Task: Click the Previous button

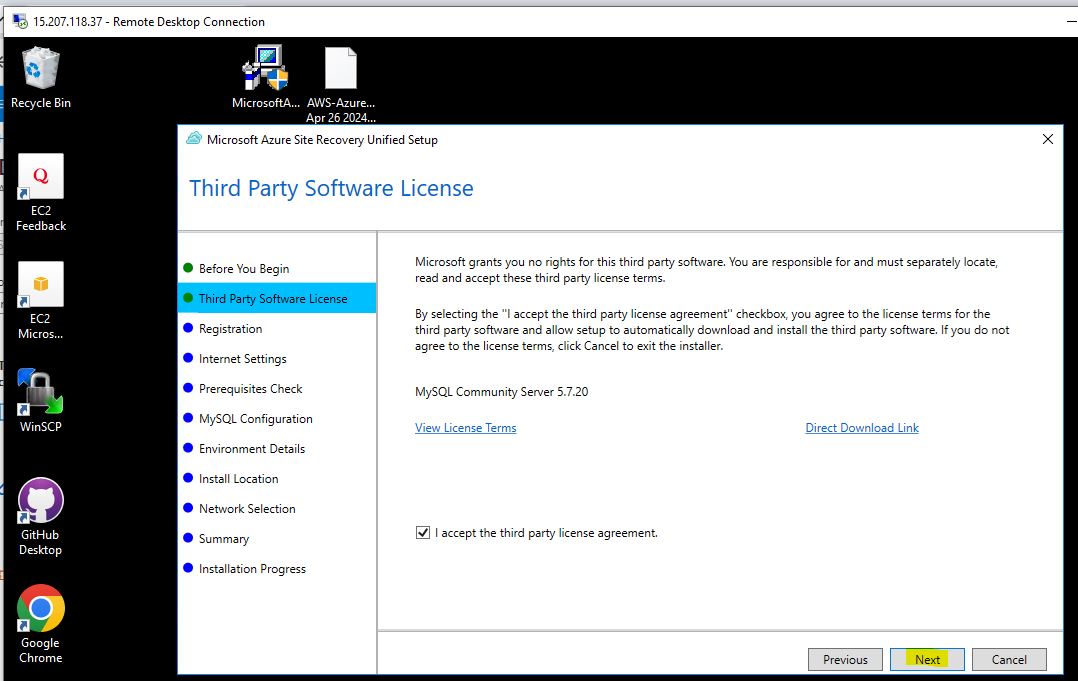Action: pyautogui.click(x=845, y=659)
